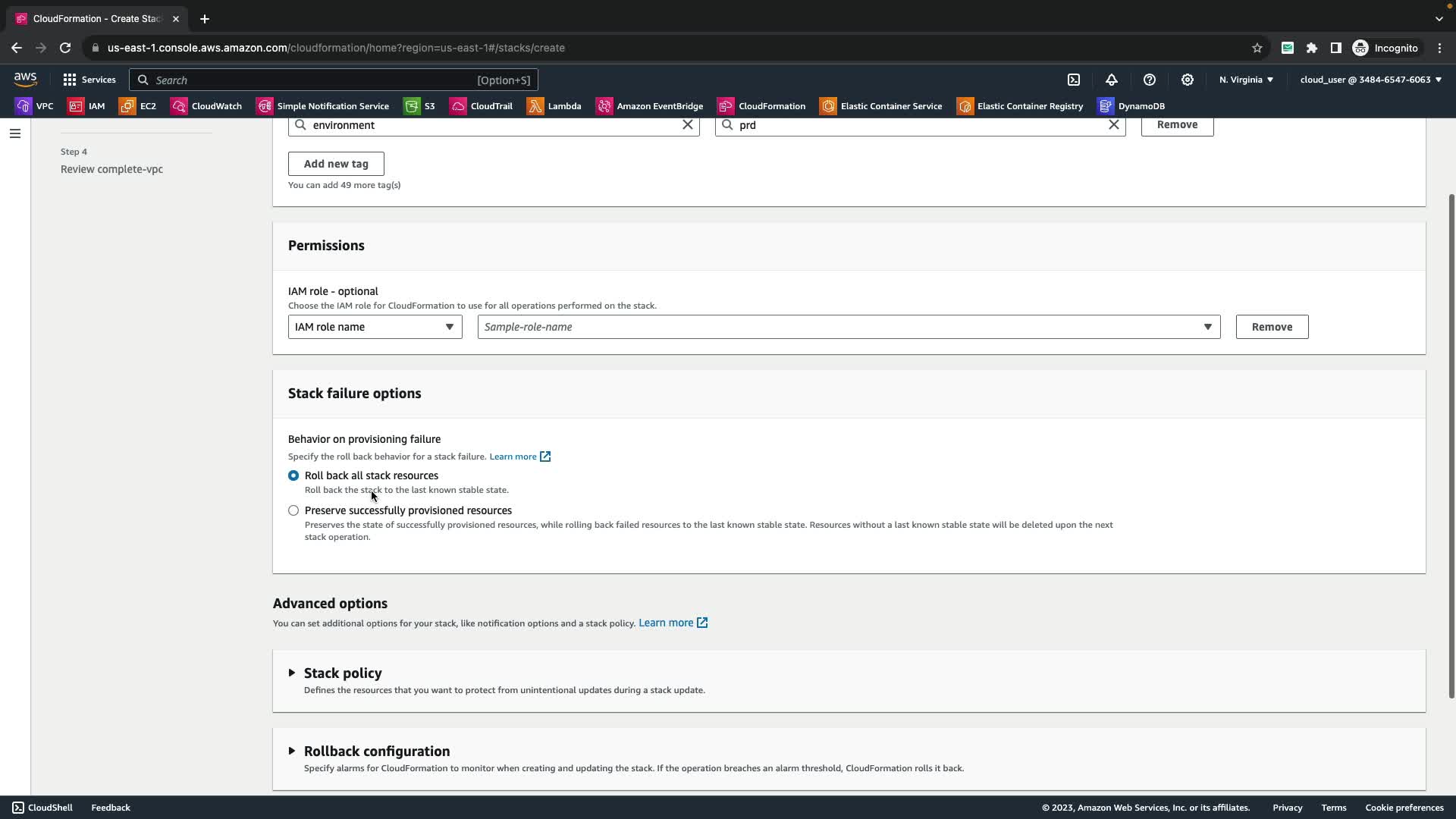
Task: Open the notifications bell icon
Action: (1112, 80)
